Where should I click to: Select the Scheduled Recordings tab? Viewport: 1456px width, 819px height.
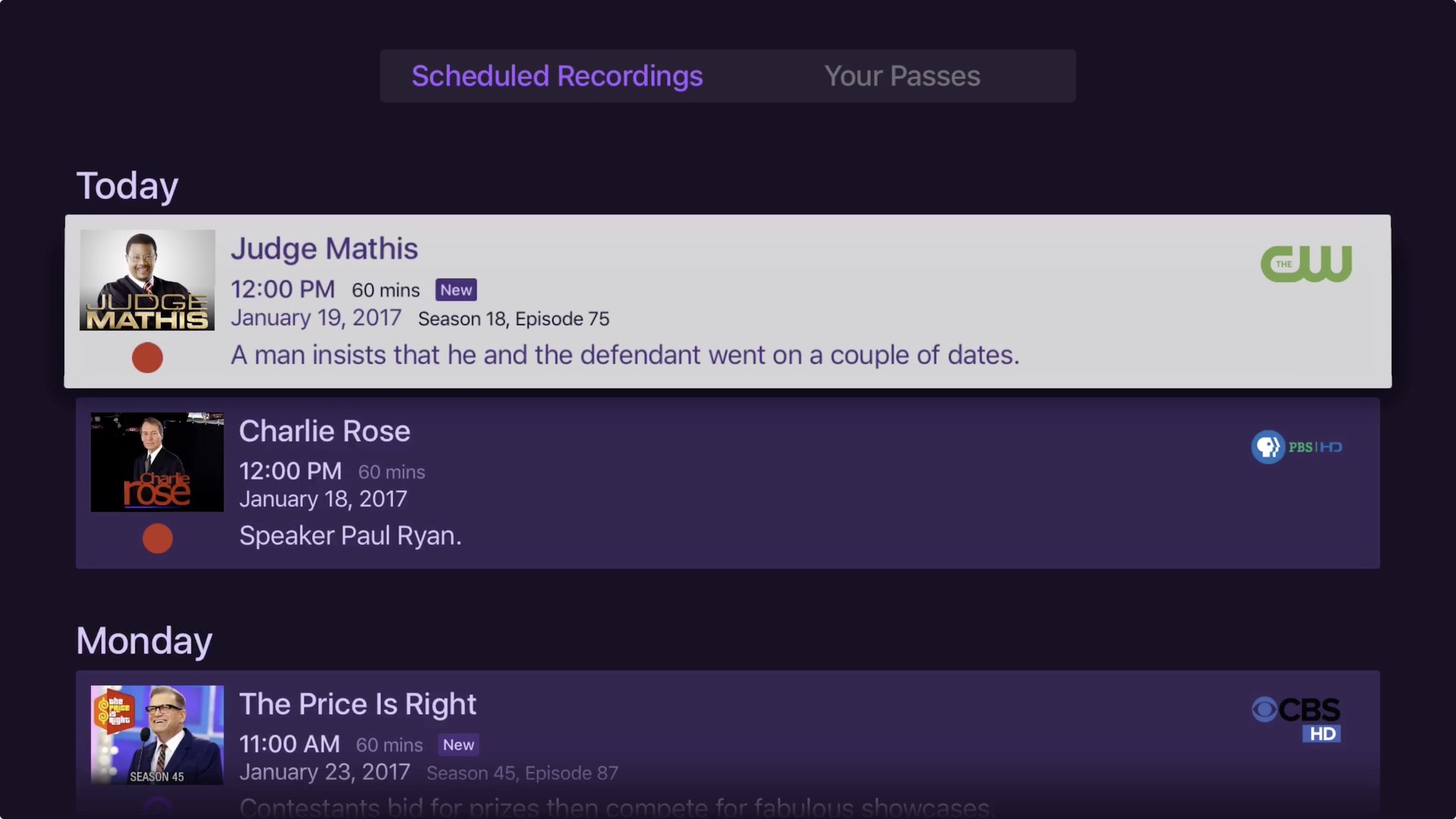point(557,76)
